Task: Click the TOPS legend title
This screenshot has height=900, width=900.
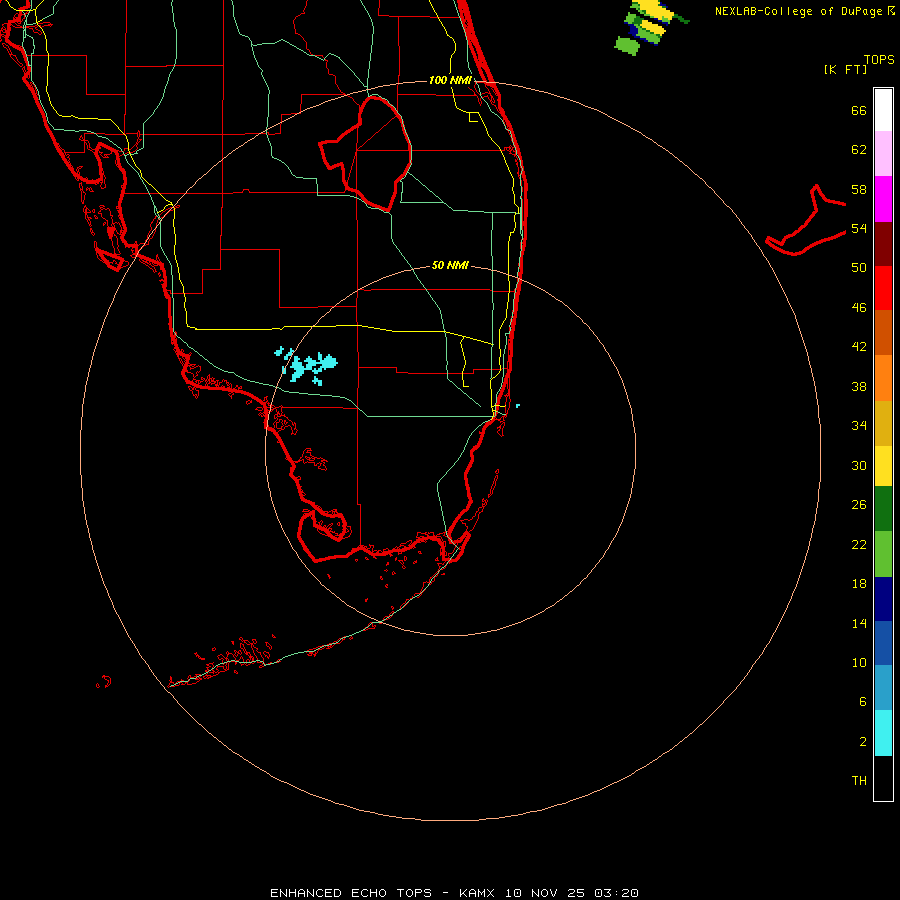Action: [x=879, y=60]
